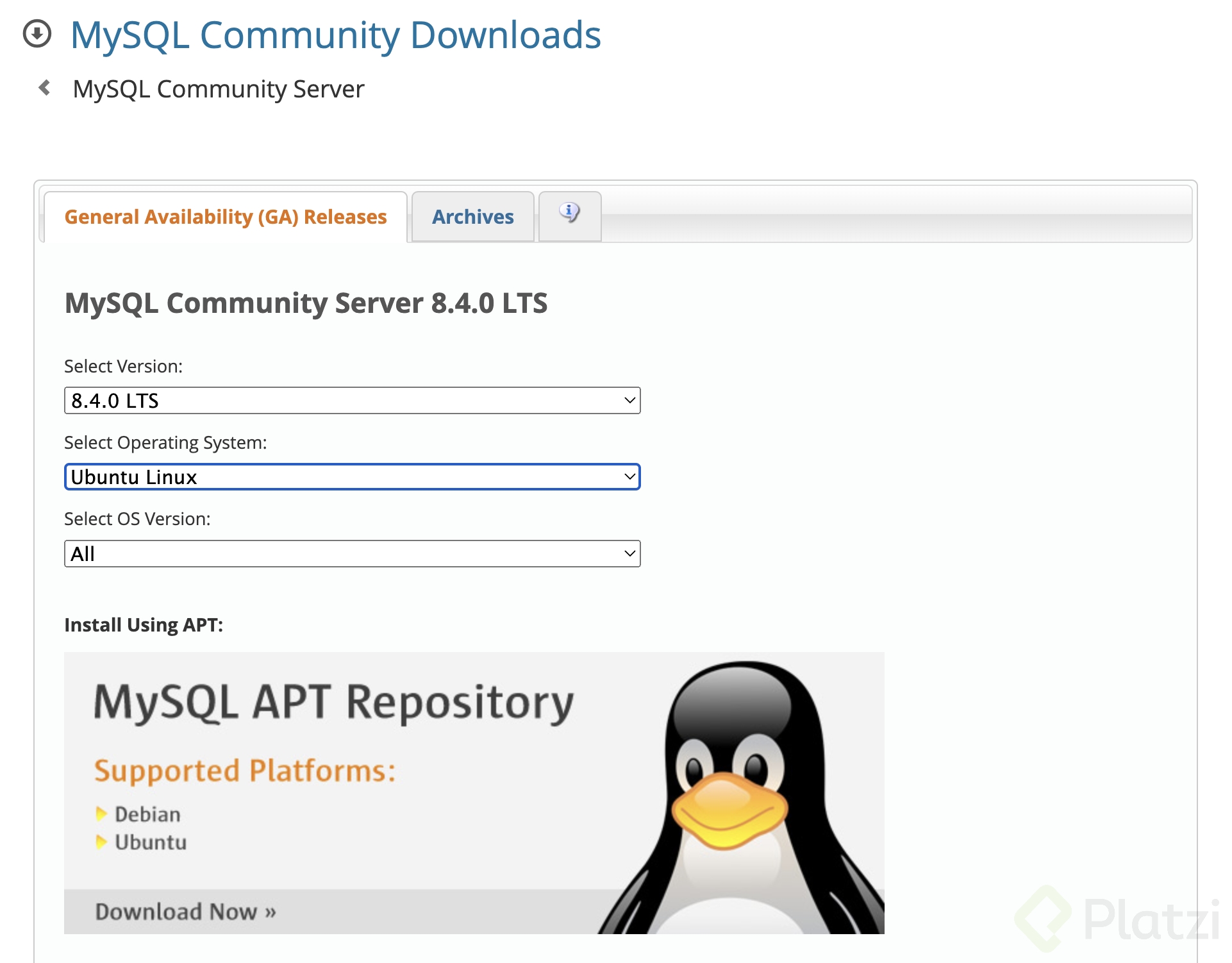This screenshot has height=963, width=1232.
Task: Click the MySQL Community Server breadcrumb link
Action: [x=219, y=88]
